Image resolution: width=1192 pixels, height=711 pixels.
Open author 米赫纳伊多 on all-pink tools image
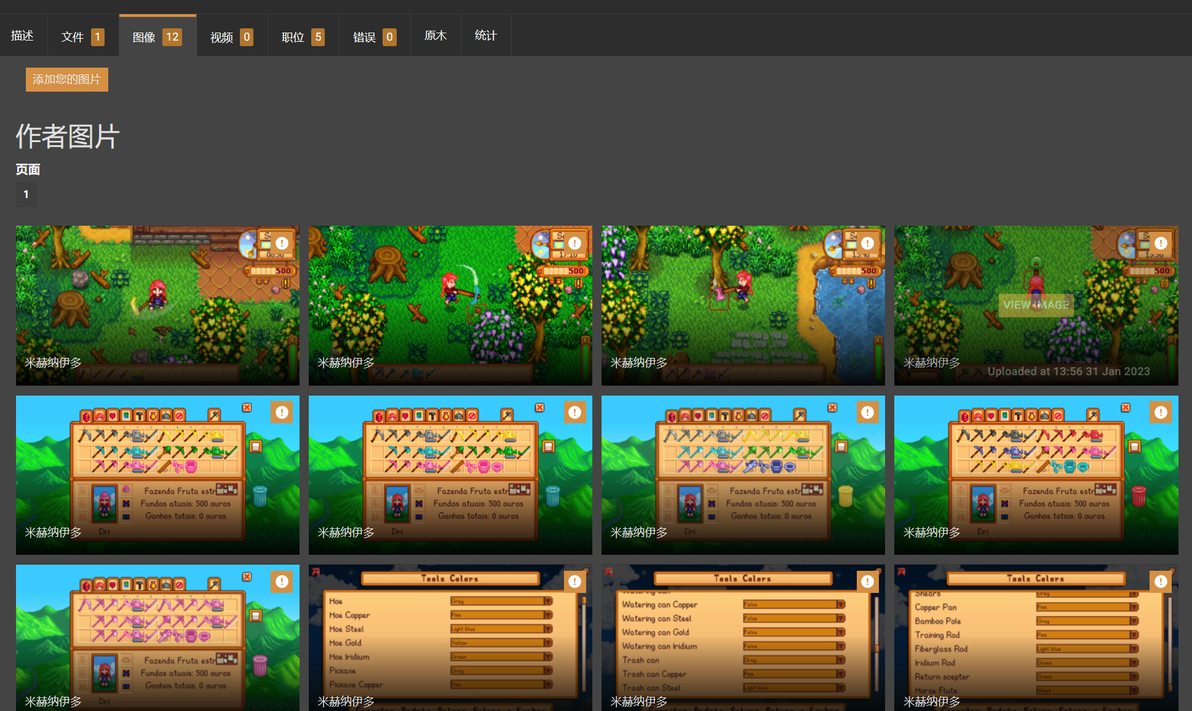pos(53,701)
